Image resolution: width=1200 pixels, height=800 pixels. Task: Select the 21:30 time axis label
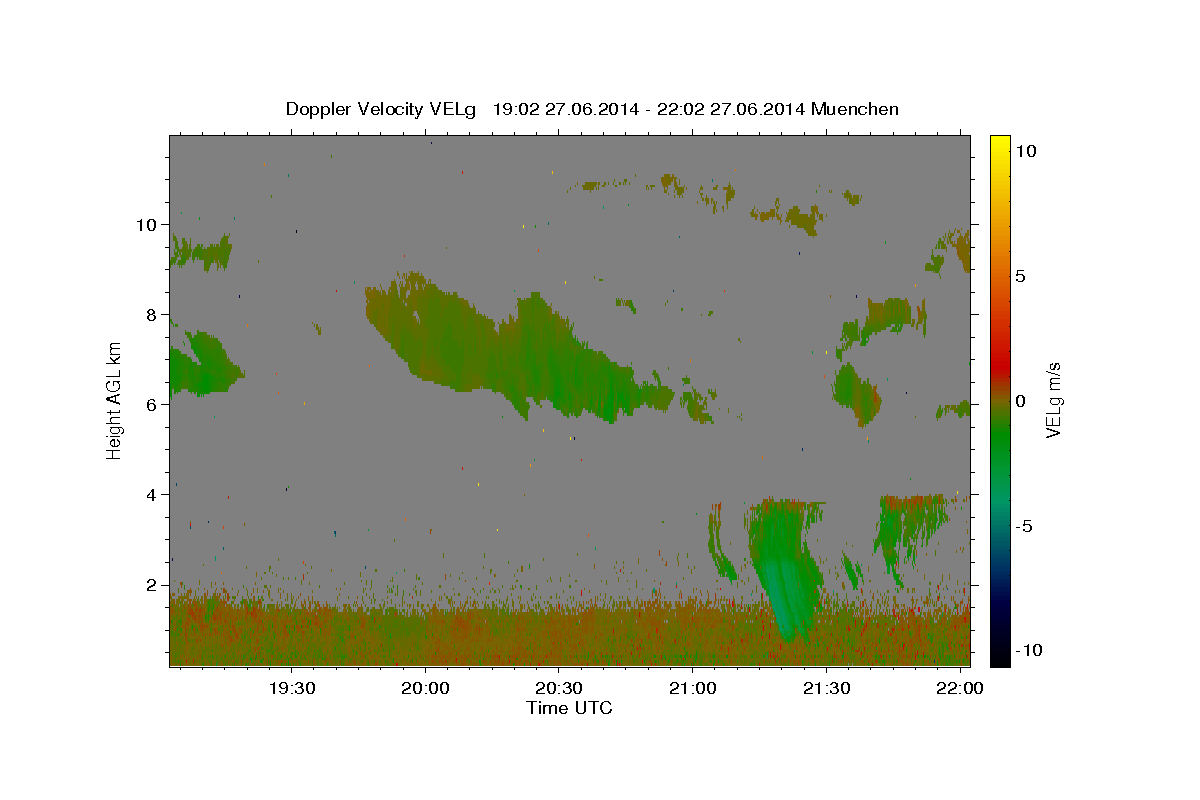(827, 688)
